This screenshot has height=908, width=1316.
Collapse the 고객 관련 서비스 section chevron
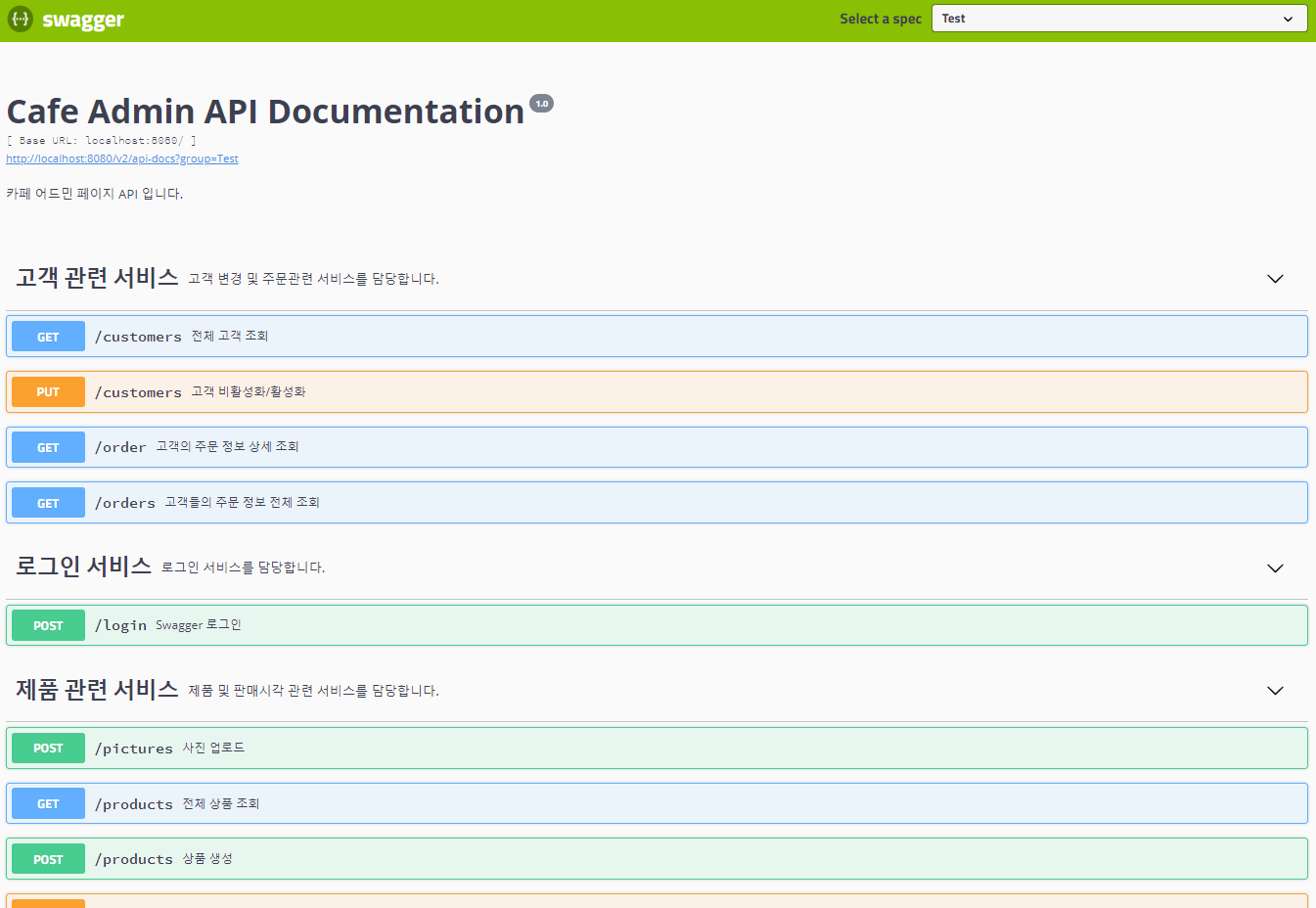tap(1275, 278)
